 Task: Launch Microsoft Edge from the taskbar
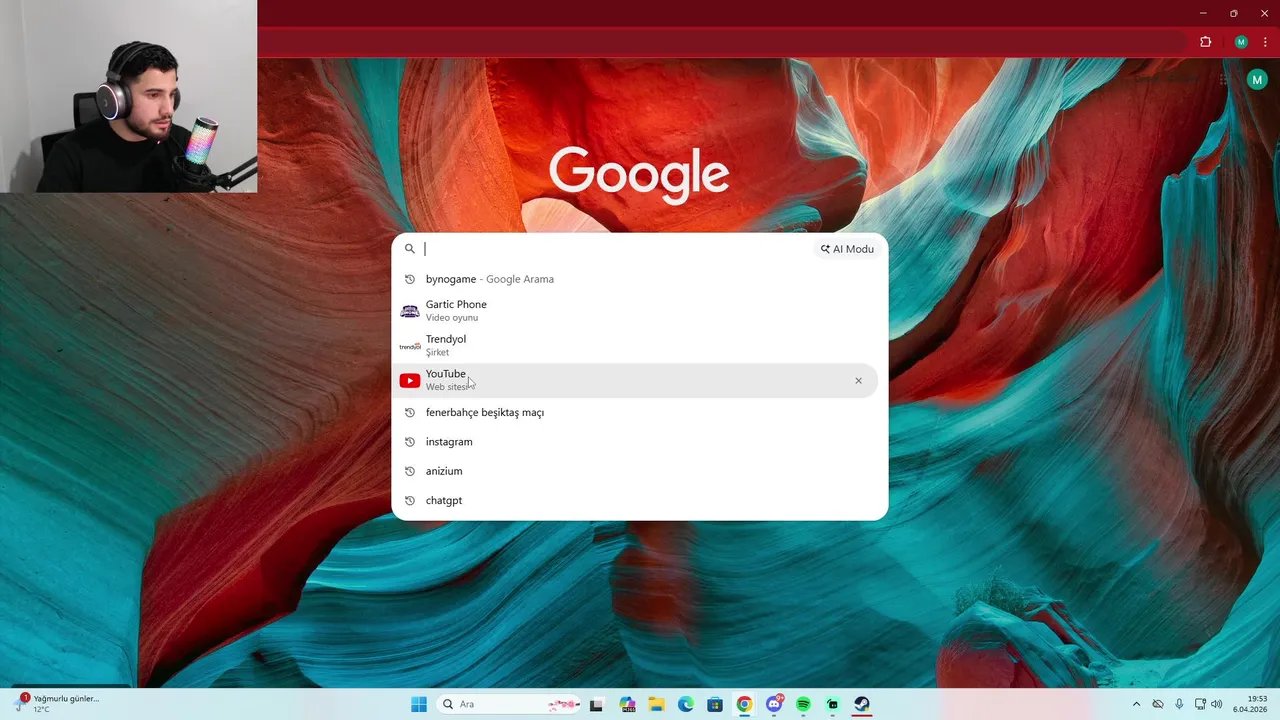686,704
